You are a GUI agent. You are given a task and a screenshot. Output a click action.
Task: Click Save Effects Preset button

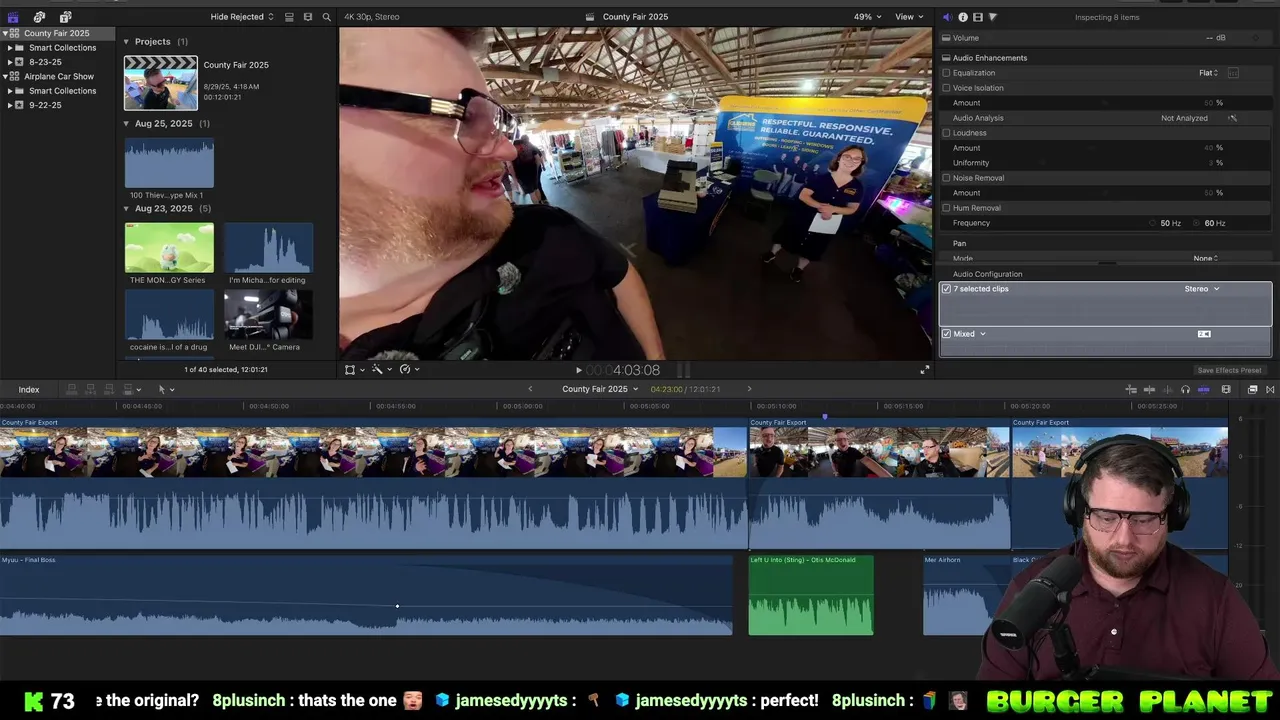(1229, 370)
